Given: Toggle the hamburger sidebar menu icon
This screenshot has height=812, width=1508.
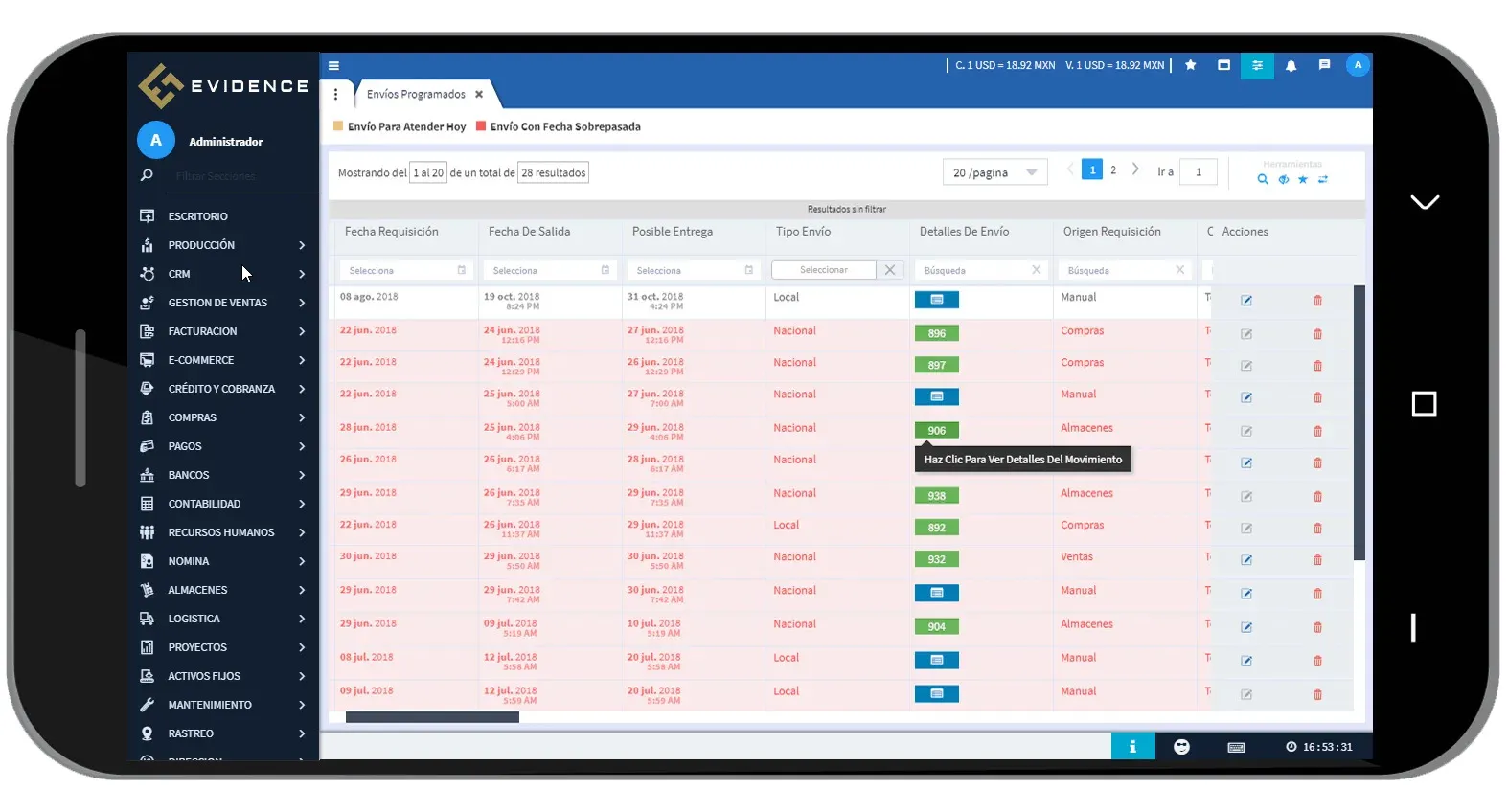Looking at the screenshot, I should pyautogui.click(x=333, y=66).
